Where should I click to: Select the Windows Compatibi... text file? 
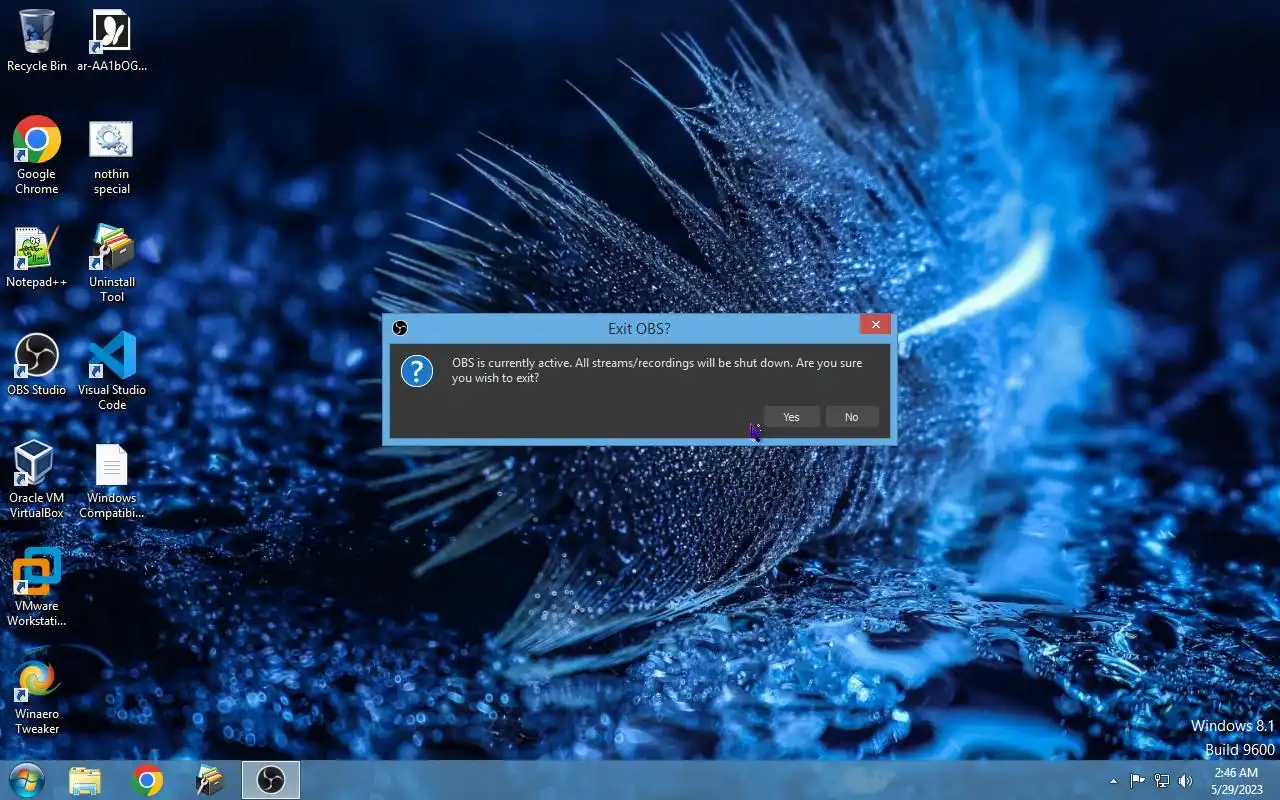click(x=112, y=482)
